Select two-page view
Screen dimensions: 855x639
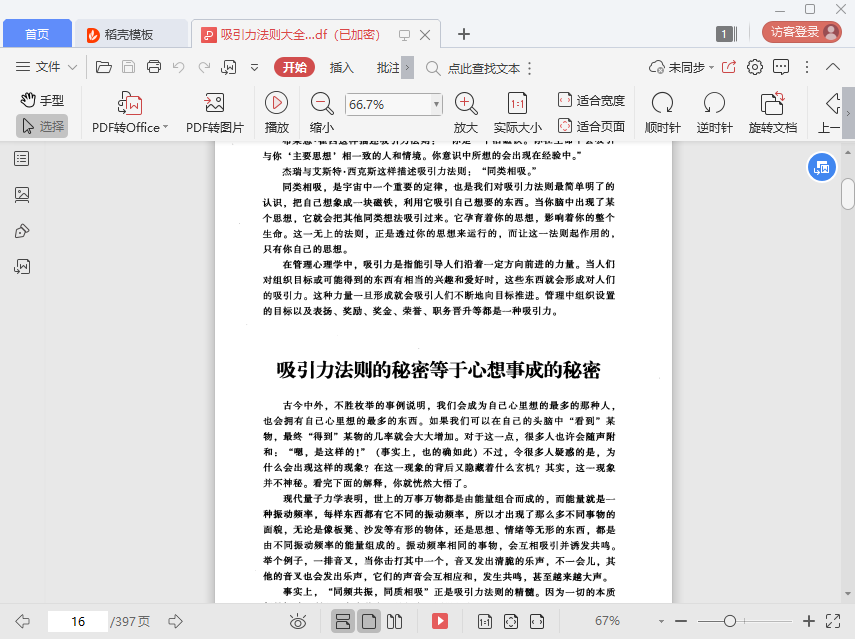click(394, 621)
